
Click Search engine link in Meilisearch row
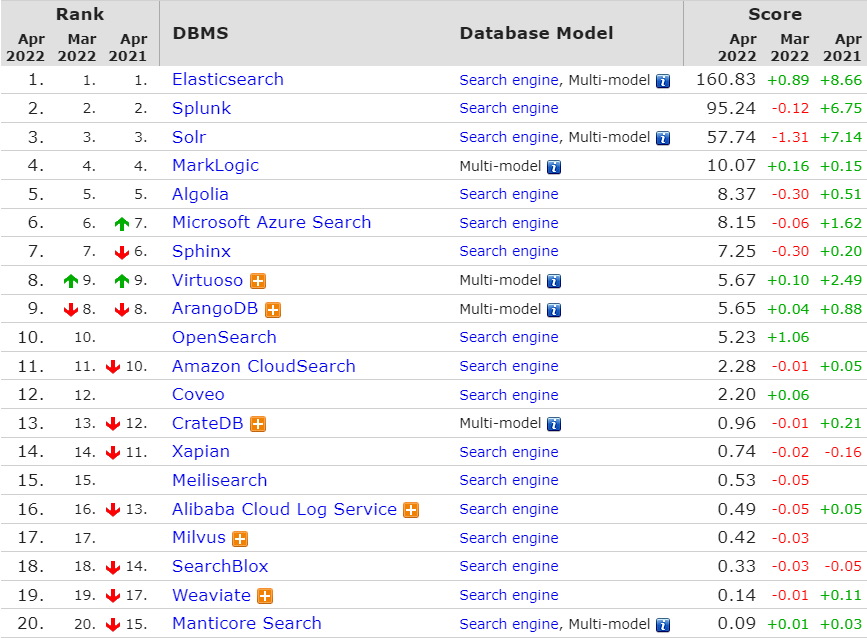coord(509,480)
